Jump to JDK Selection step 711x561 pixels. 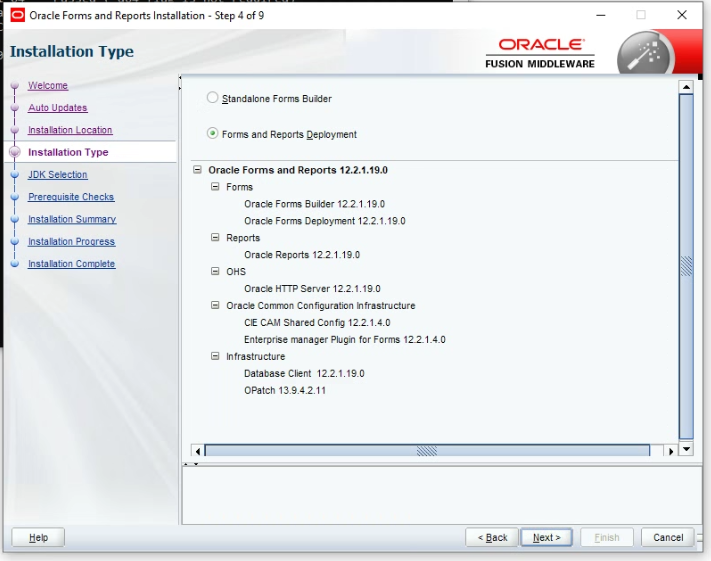click(58, 174)
